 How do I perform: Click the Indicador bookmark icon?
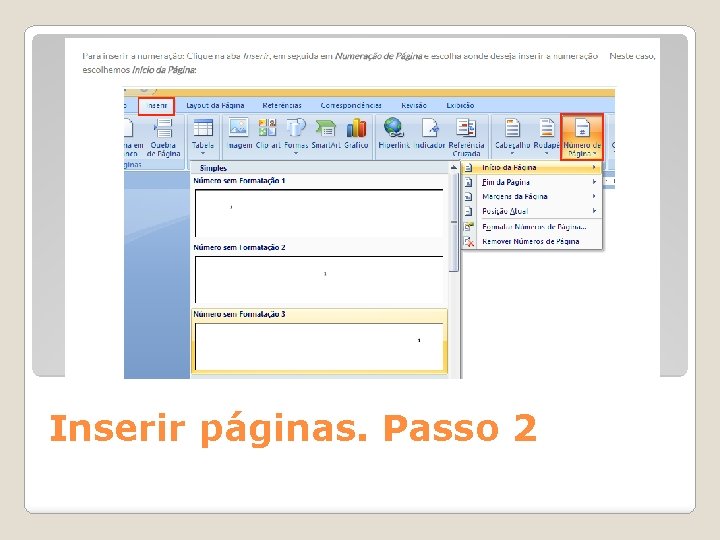(430, 128)
